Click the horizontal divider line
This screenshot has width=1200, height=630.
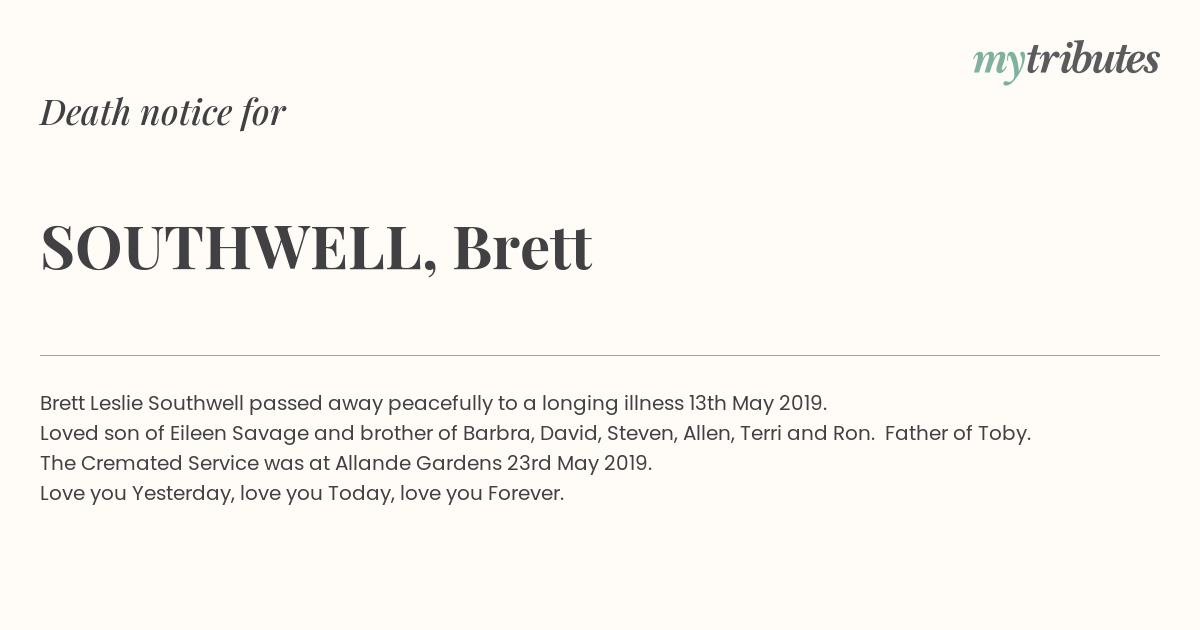click(x=600, y=355)
